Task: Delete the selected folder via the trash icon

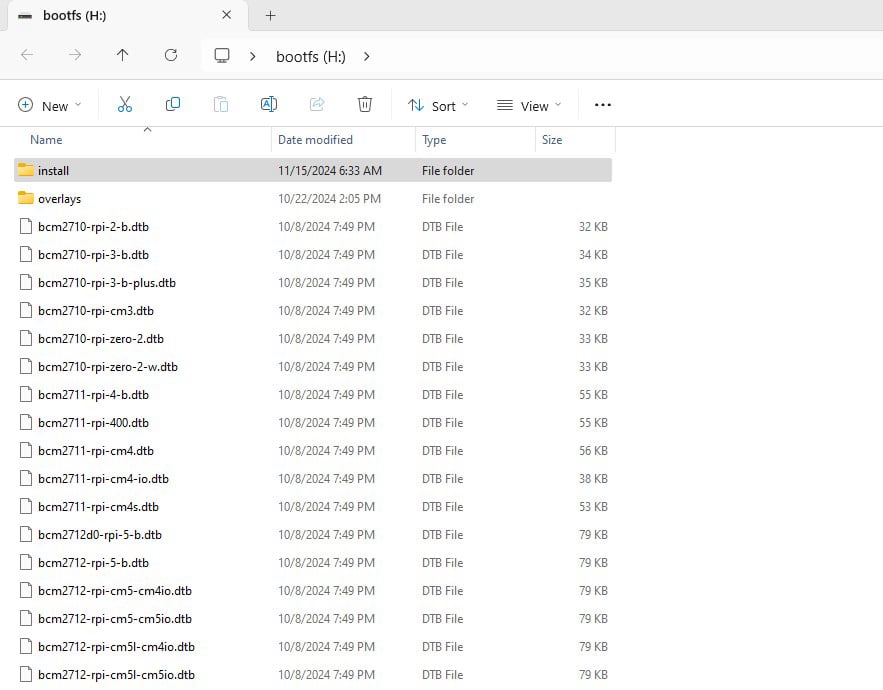Action: click(364, 104)
